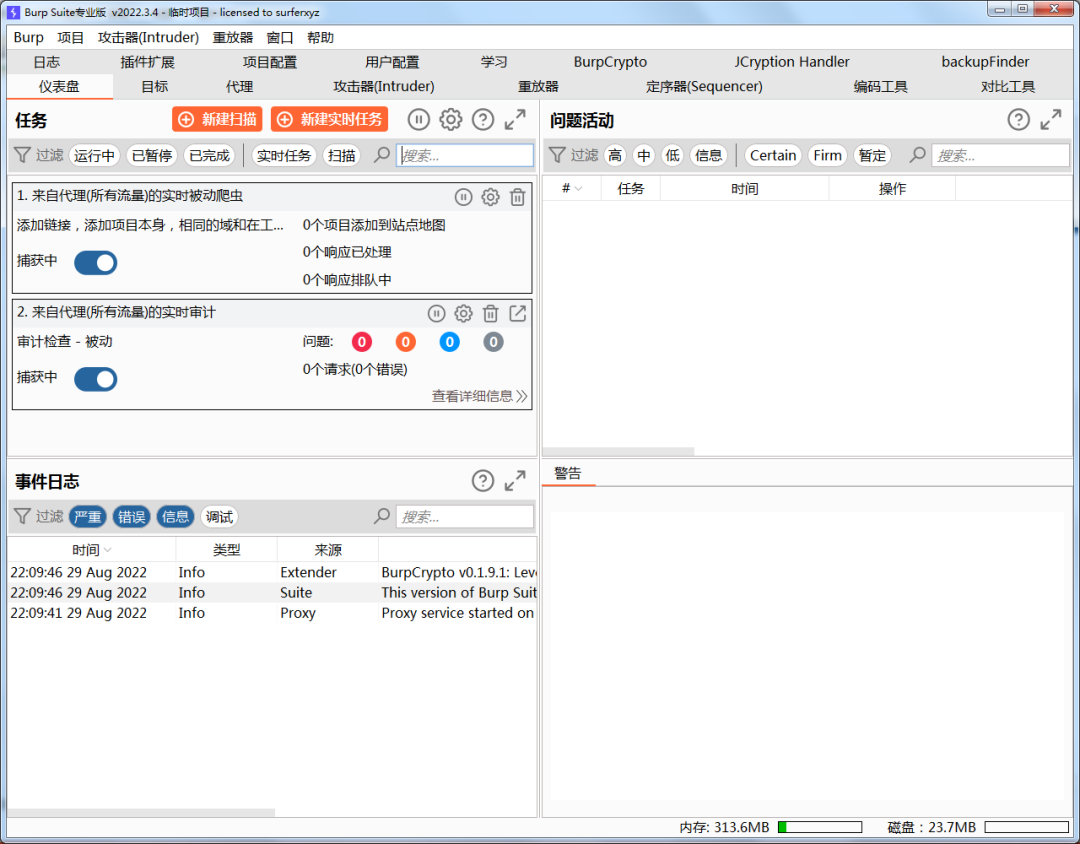Image resolution: width=1080 pixels, height=844 pixels.
Task: Toggle the 错误 event log filter
Action: point(132,517)
